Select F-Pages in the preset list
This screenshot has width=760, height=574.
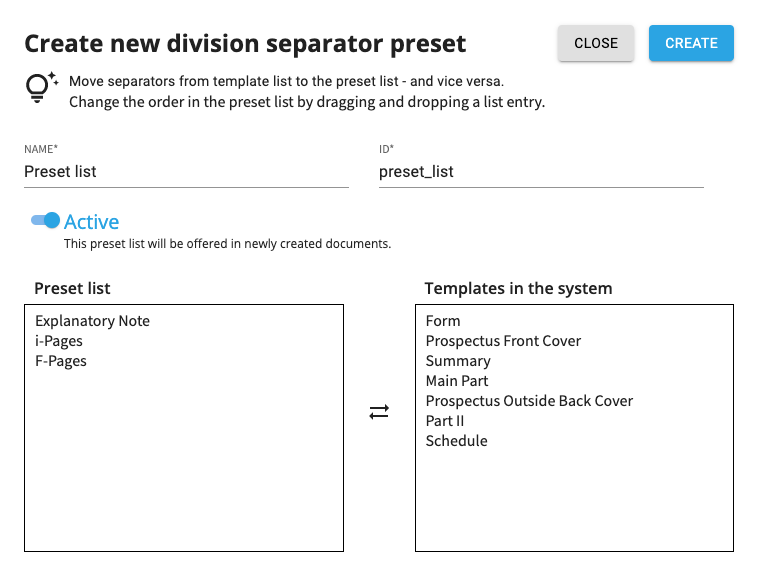(x=61, y=361)
